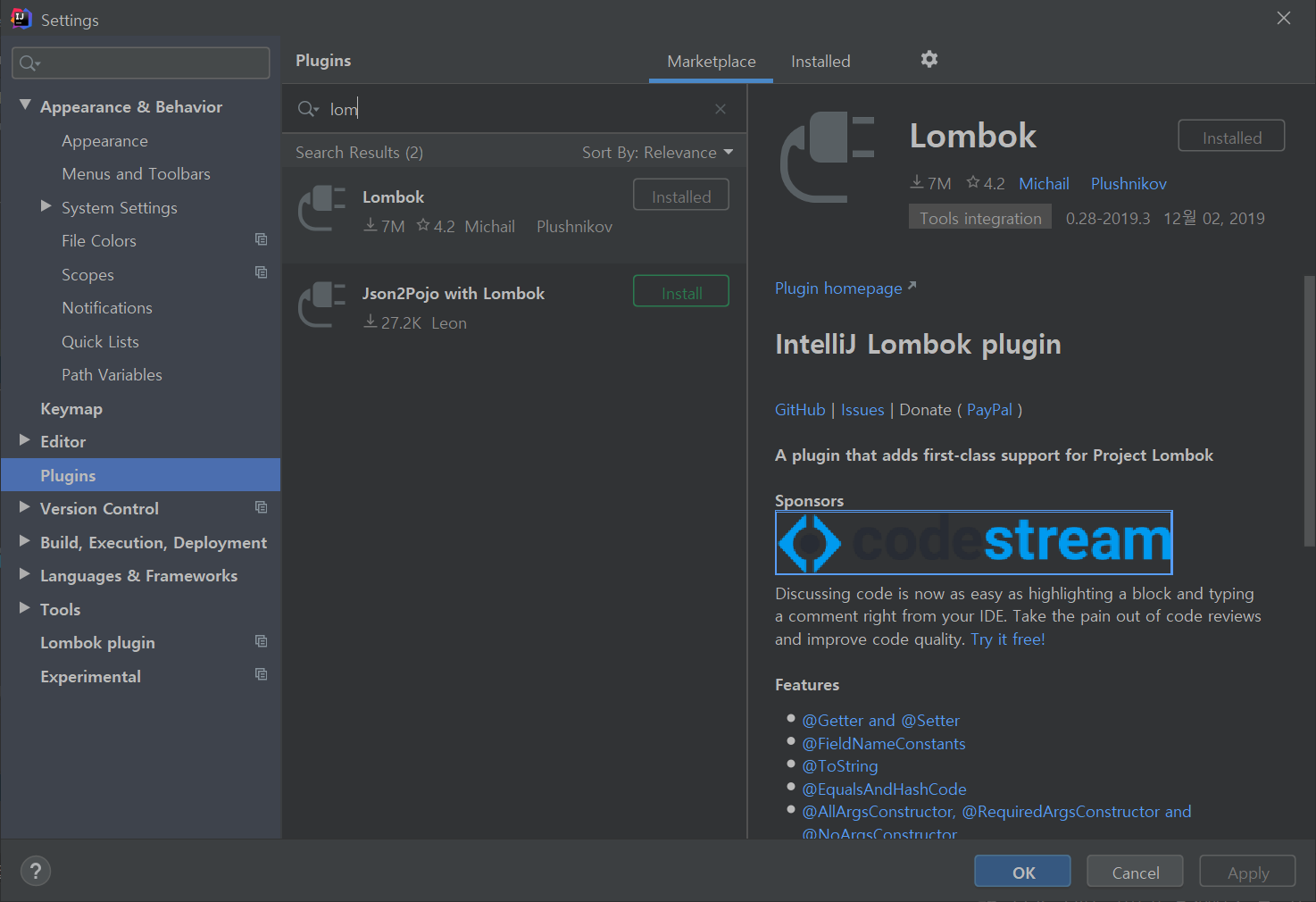Viewport: 1316px width, 902px height.
Task: Click the project-level icon beside Lombok plugin
Action: click(x=261, y=641)
